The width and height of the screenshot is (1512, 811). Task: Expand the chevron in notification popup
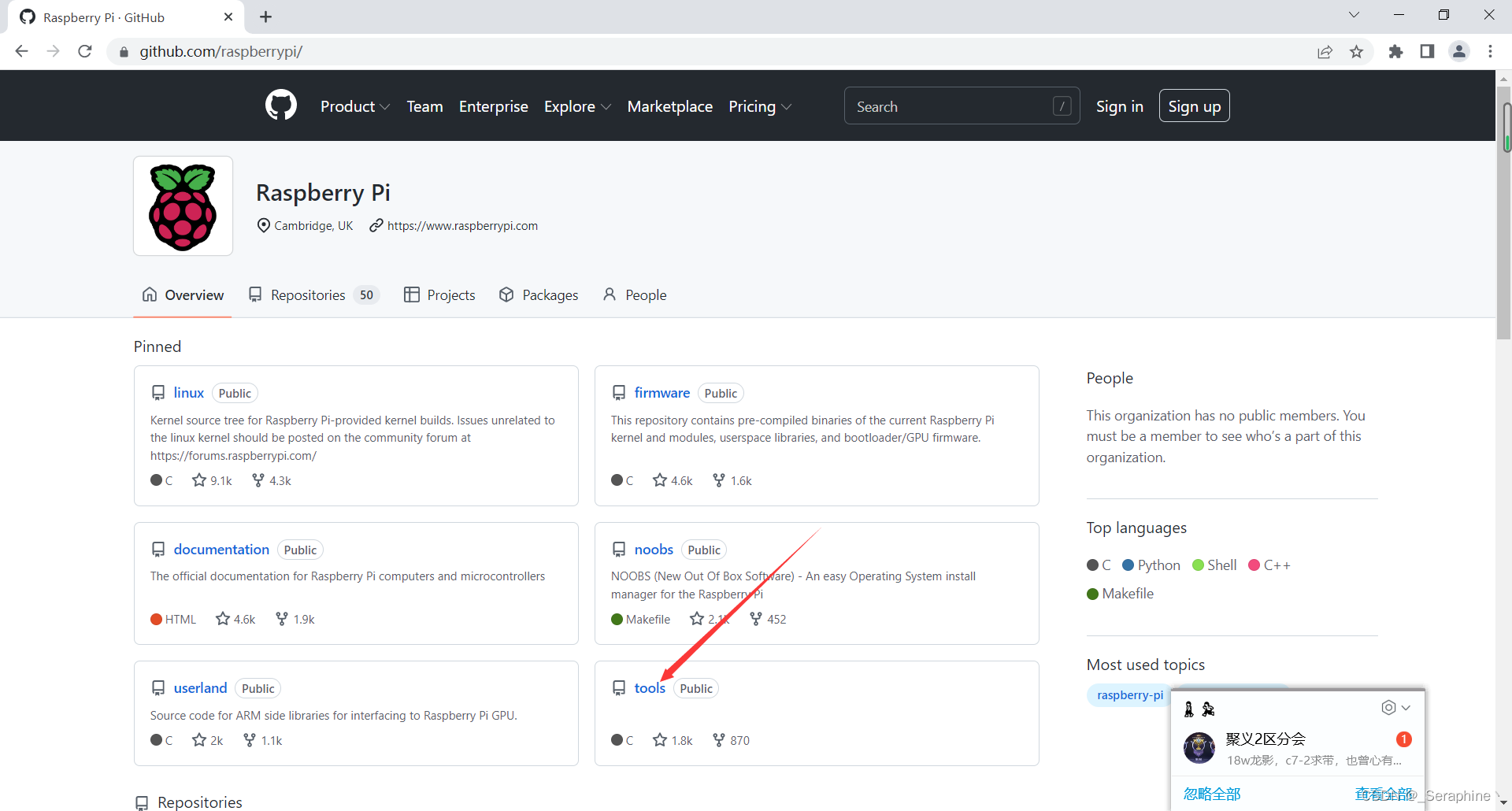point(1406,708)
